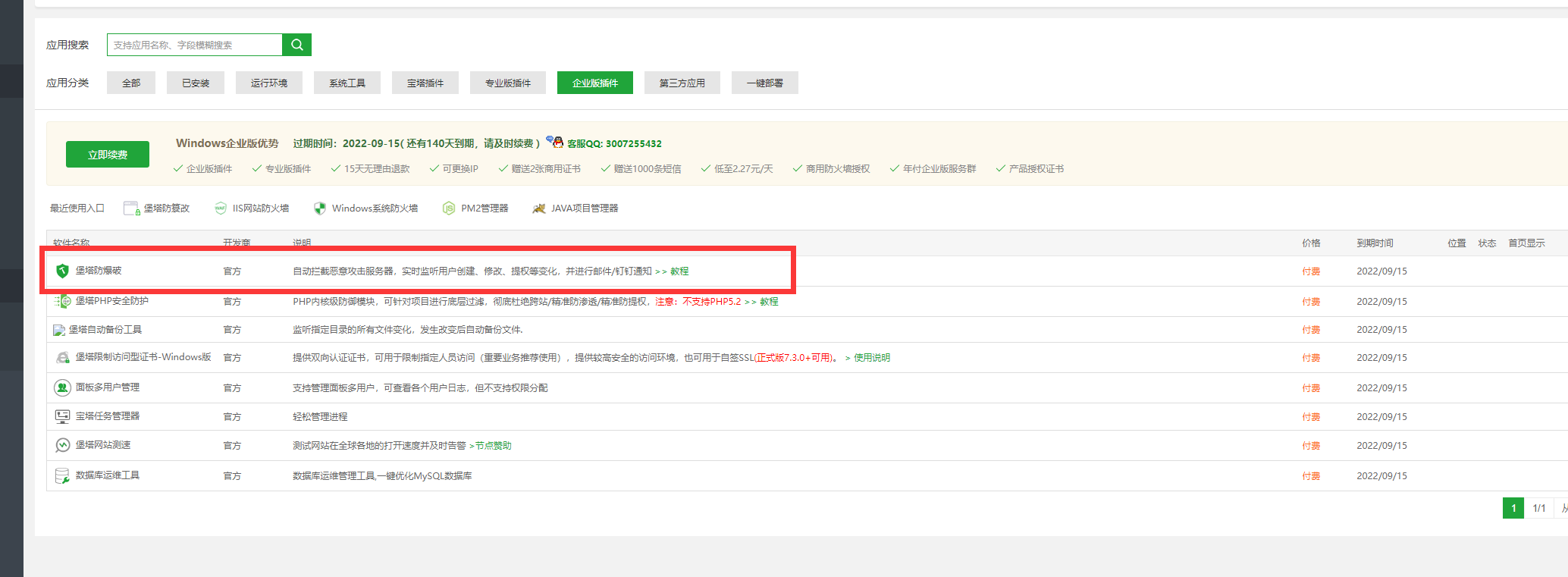Click 付费 price for 堡塔PHP安全防护
The width and height of the screenshot is (1568, 577).
point(1311,301)
